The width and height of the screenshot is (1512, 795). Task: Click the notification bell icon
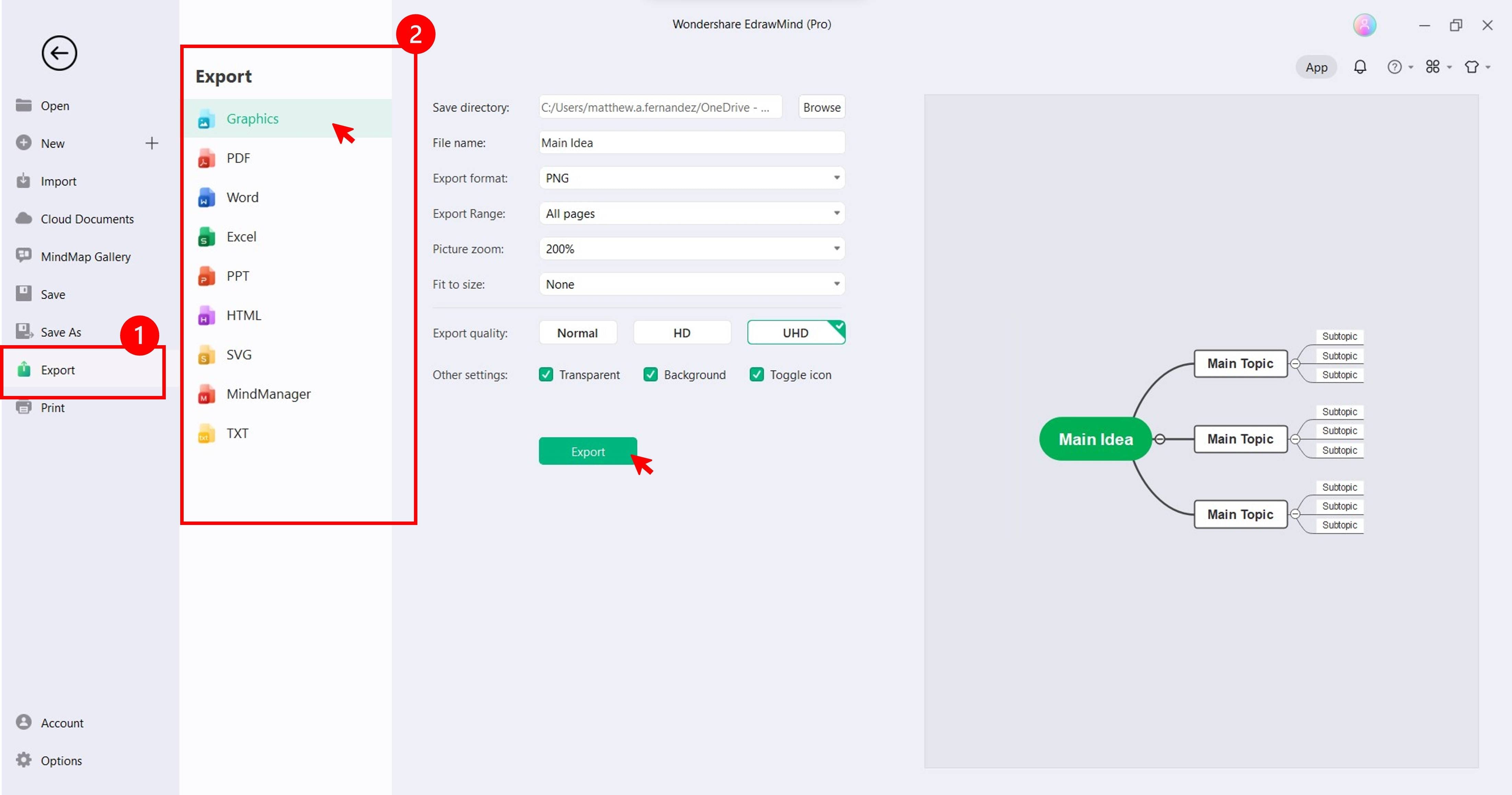click(x=1359, y=67)
